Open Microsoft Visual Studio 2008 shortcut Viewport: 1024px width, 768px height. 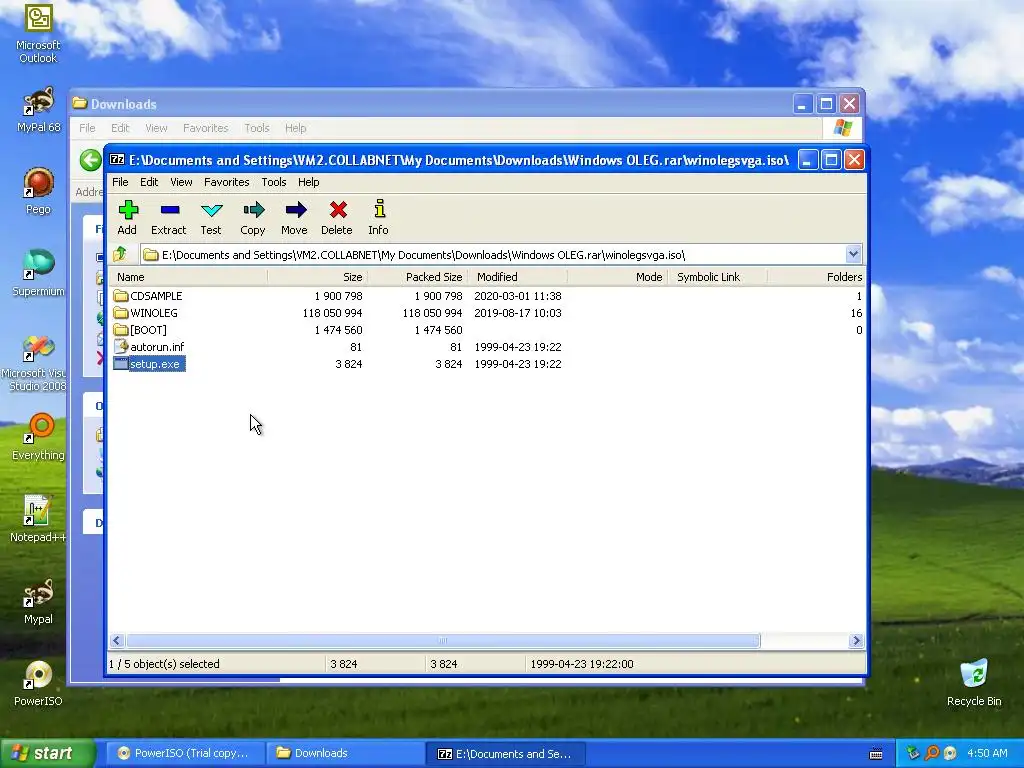tap(34, 364)
